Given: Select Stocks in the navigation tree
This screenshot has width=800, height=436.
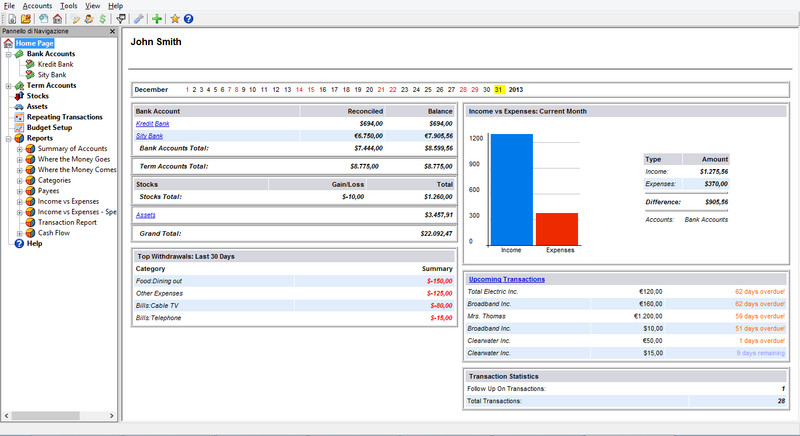Looking at the screenshot, I should (x=37, y=96).
